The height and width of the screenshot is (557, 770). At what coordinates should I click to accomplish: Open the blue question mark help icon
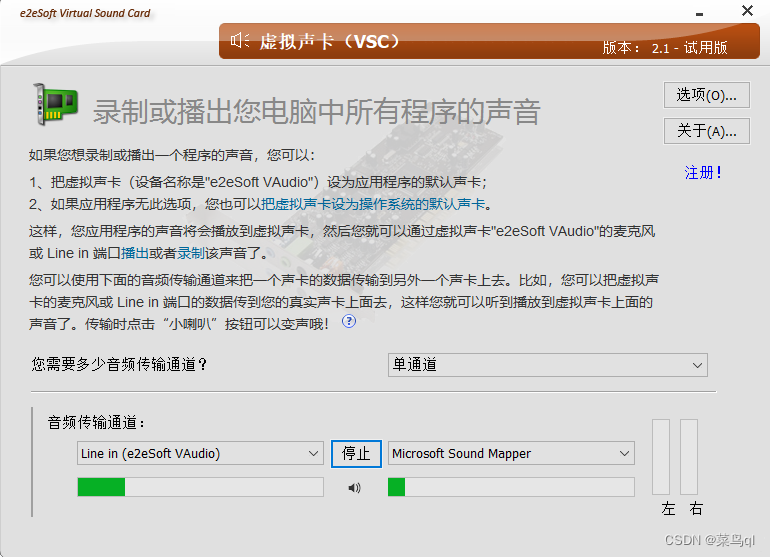(349, 321)
